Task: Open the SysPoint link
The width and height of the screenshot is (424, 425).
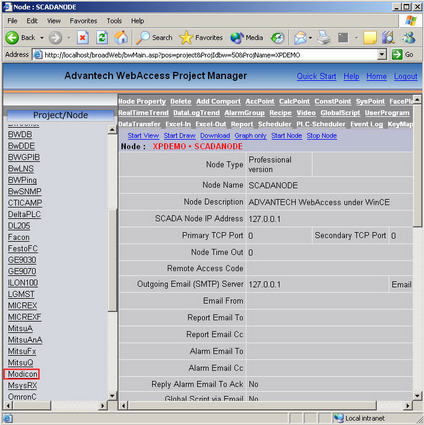Action: [x=370, y=101]
